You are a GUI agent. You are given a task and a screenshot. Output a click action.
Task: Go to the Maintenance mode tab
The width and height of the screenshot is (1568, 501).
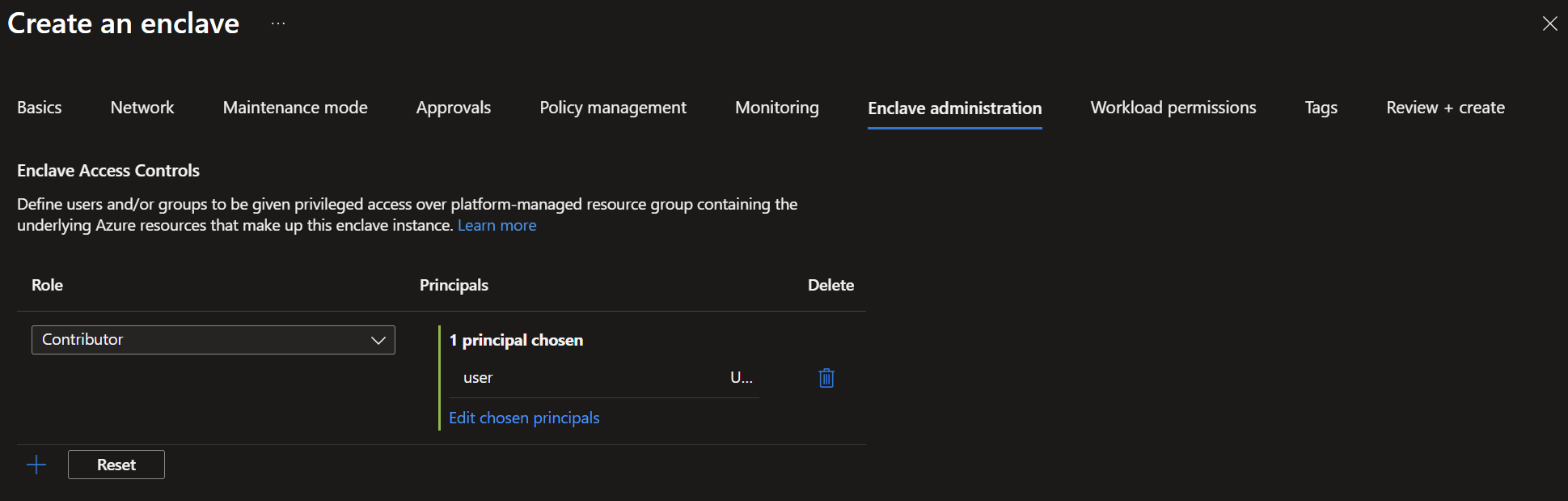(295, 108)
